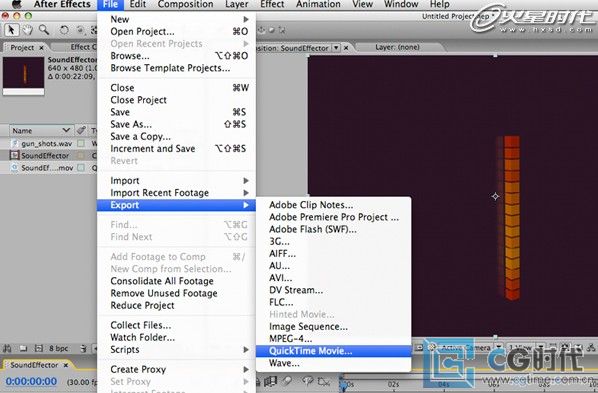Switch to the Project panel tab

22,48
